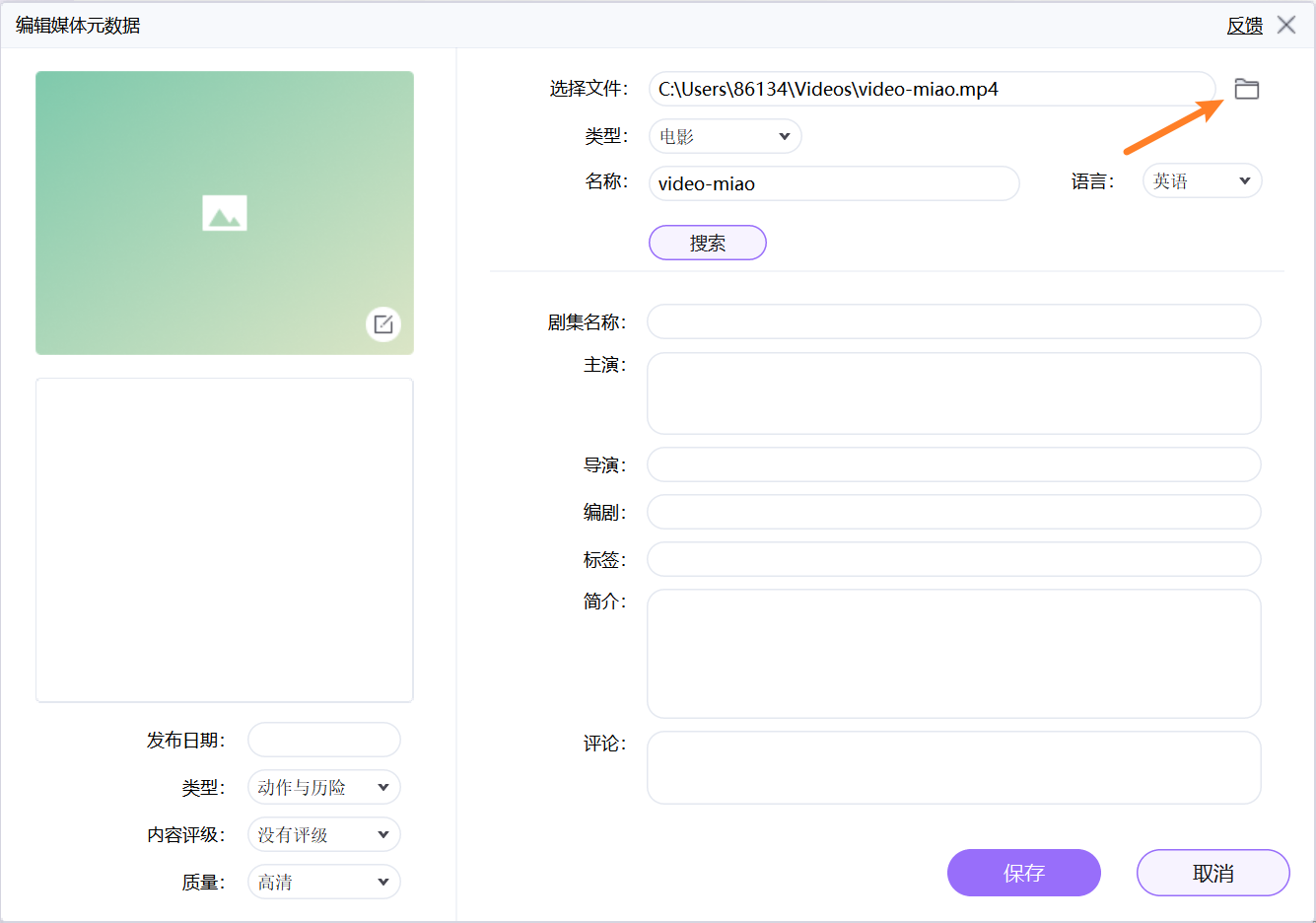Open the 反馈 feedback link

(1244, 26)
